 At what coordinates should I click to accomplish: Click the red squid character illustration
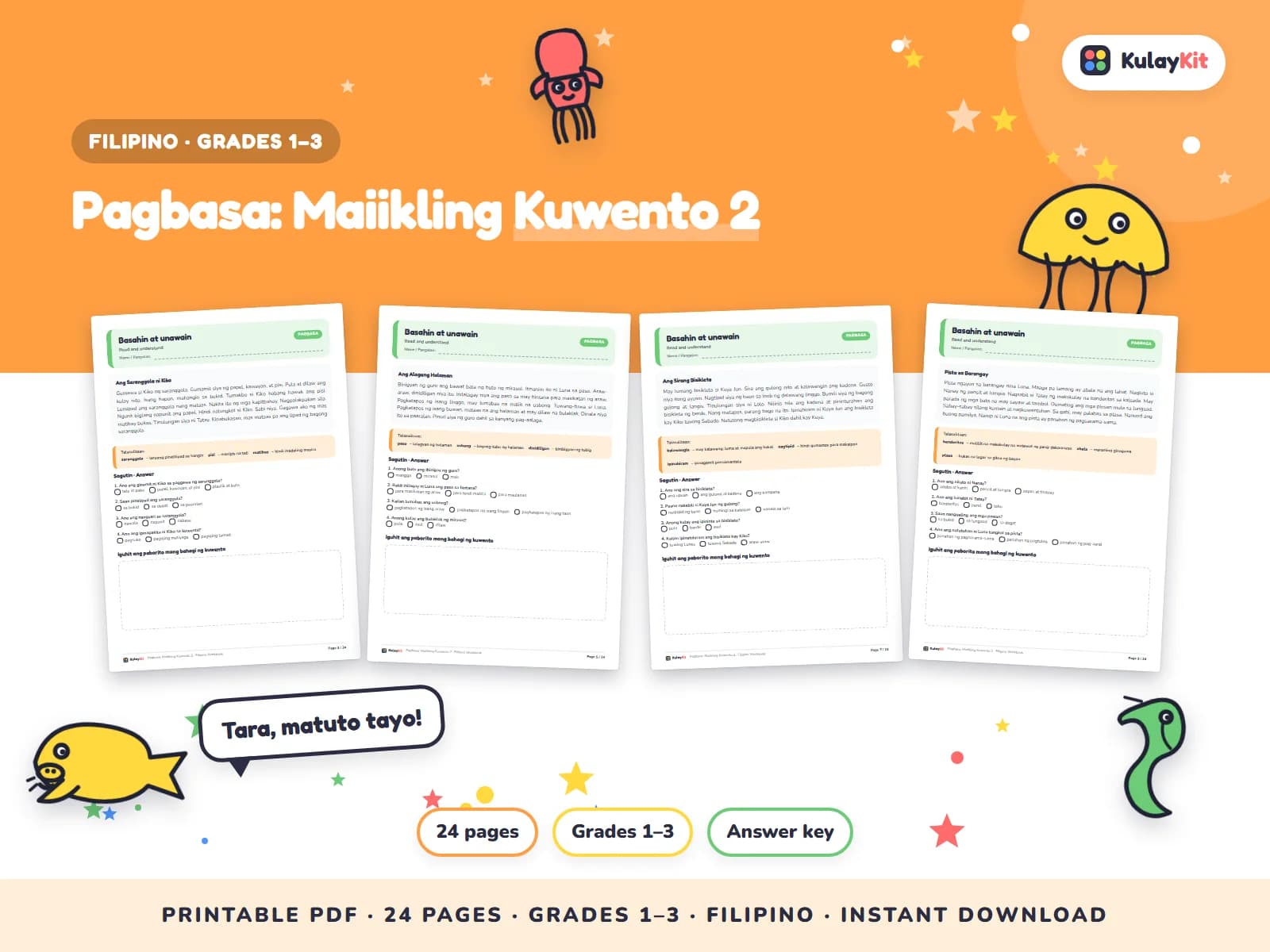coord(565,86)
